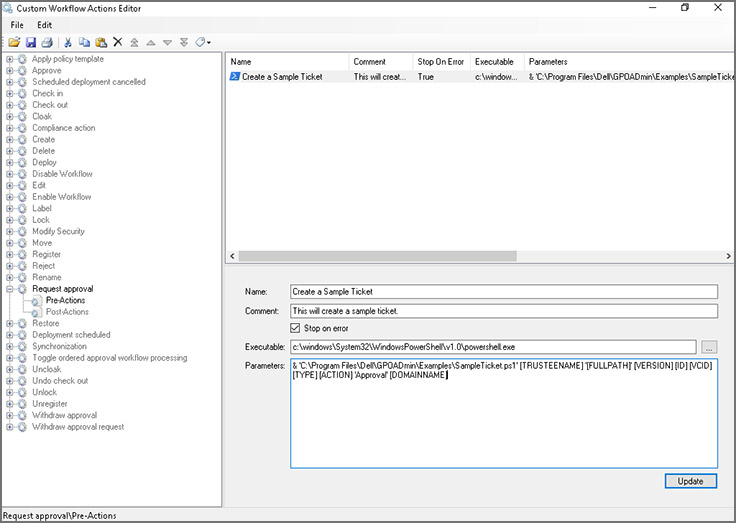Click the horizontal scrollbar thumb in the actions list
The height and width of the screenshot is (523, 736).
pyautogui.click(x=377, y=256)
